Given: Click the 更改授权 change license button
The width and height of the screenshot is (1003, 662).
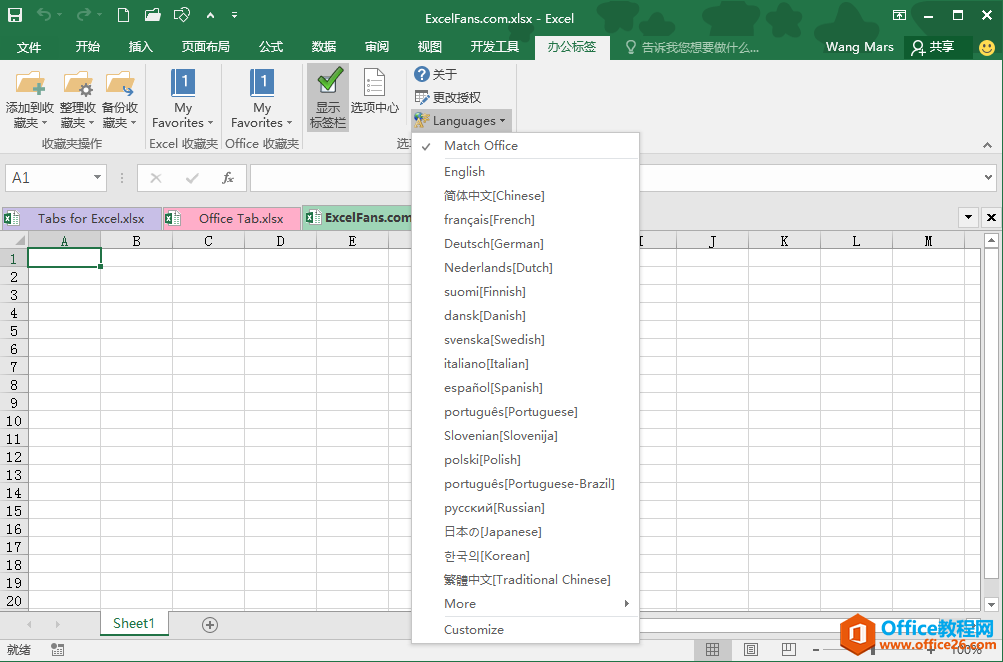Looking at the screenshot, I should (447, 97).
